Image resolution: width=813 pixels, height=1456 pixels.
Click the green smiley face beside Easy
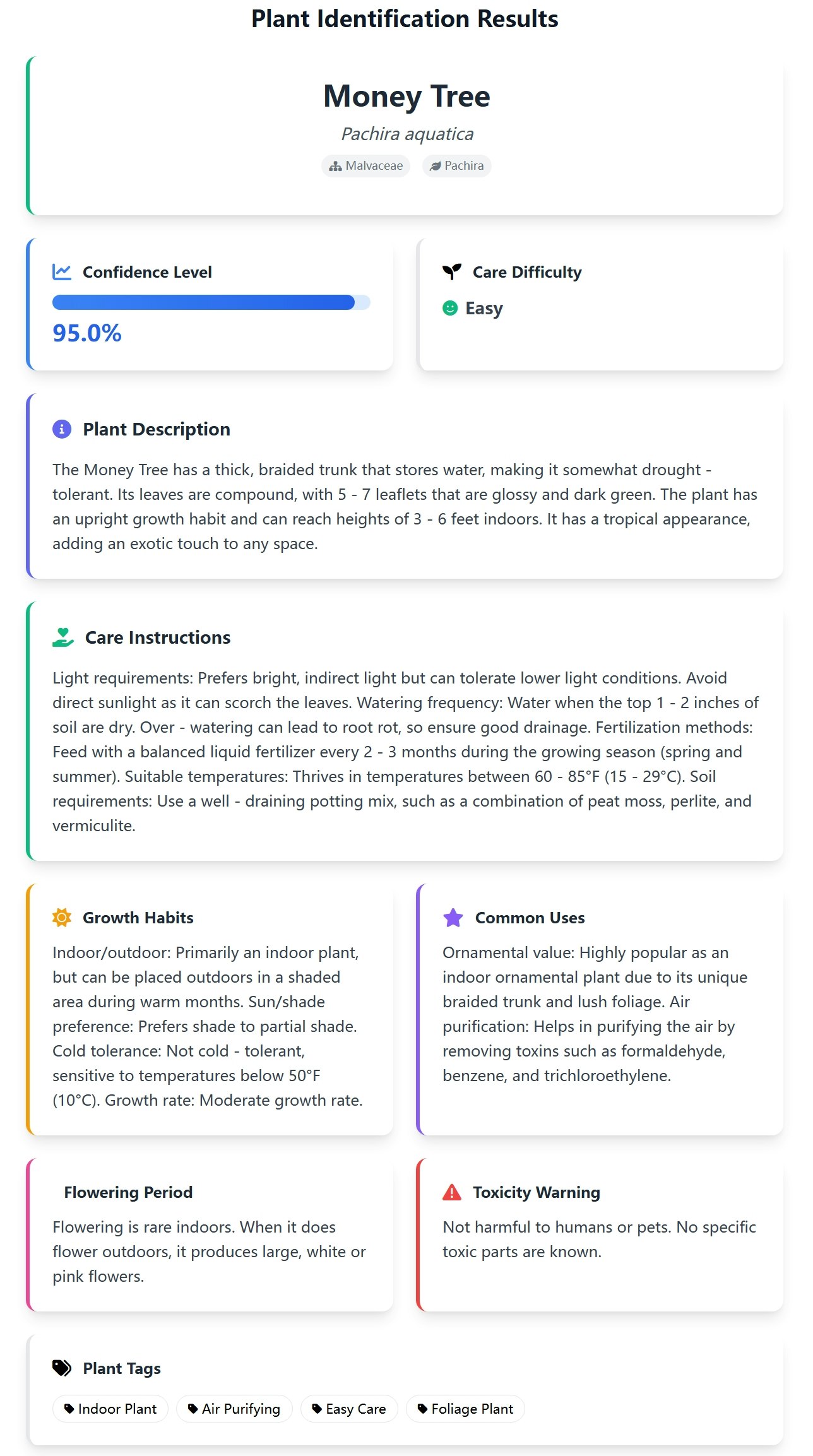450,308
